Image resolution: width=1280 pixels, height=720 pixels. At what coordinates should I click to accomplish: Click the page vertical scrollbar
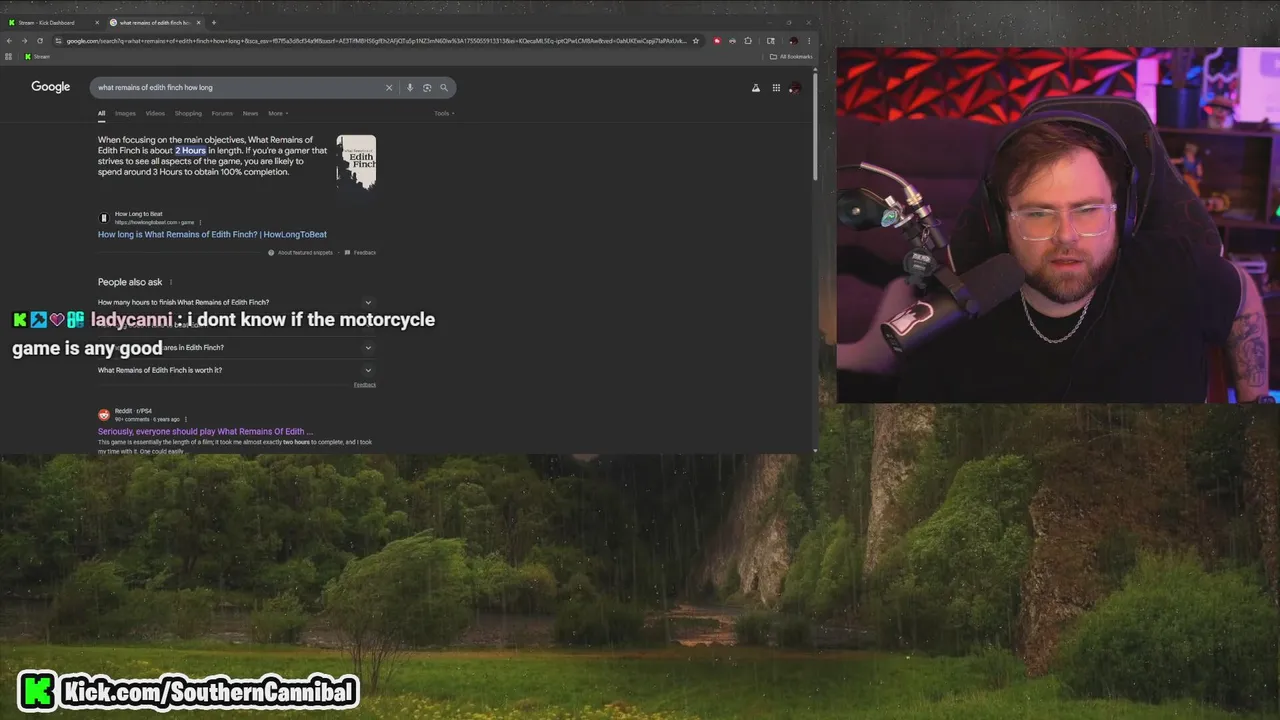click(815, 125)
